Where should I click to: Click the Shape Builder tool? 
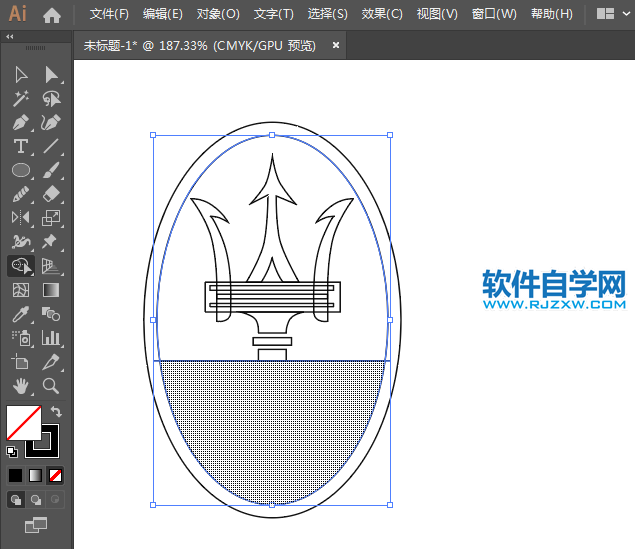(x=21, y=266)
